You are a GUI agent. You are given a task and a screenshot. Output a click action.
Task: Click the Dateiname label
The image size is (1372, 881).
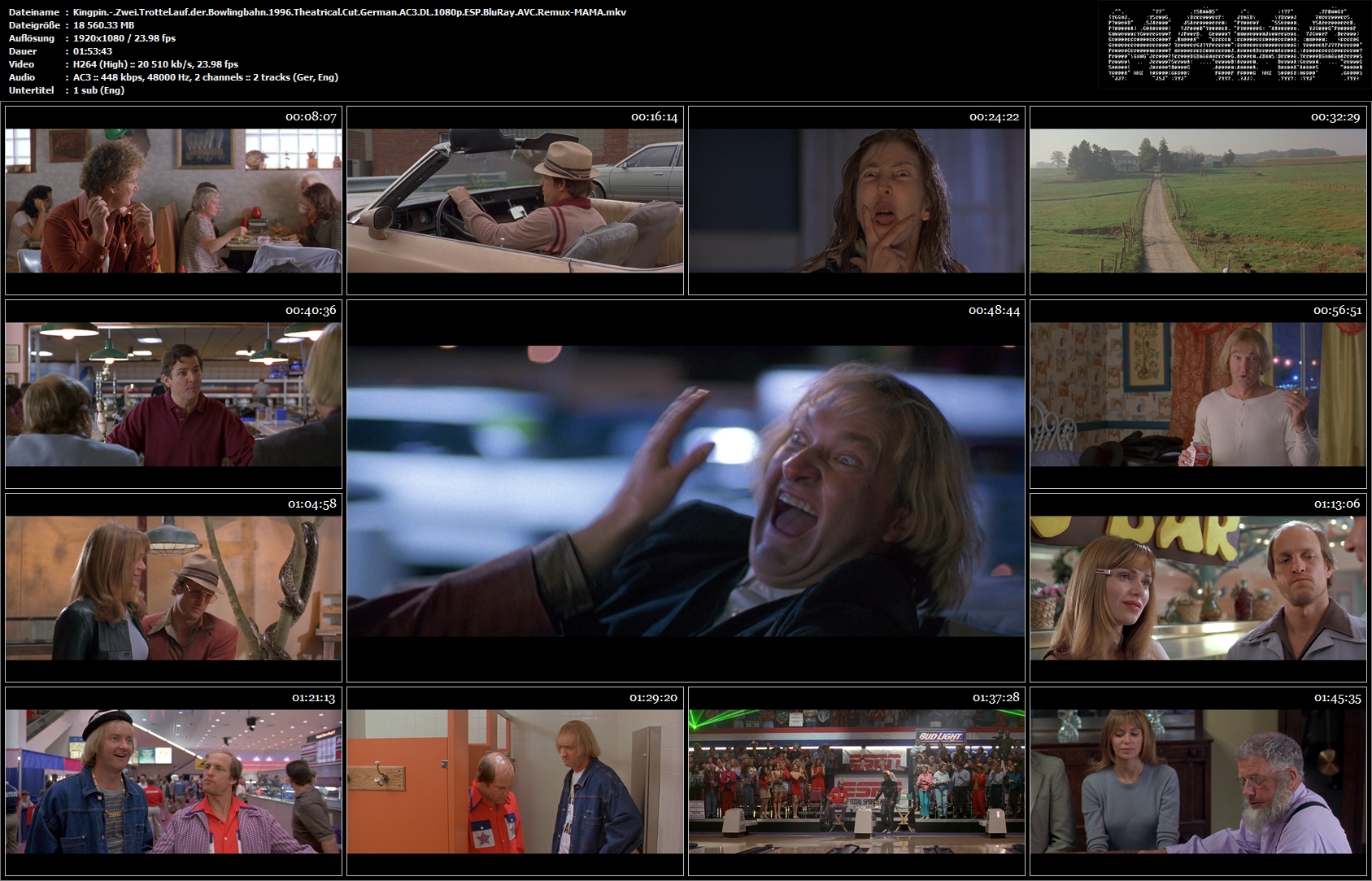(34, 12)
